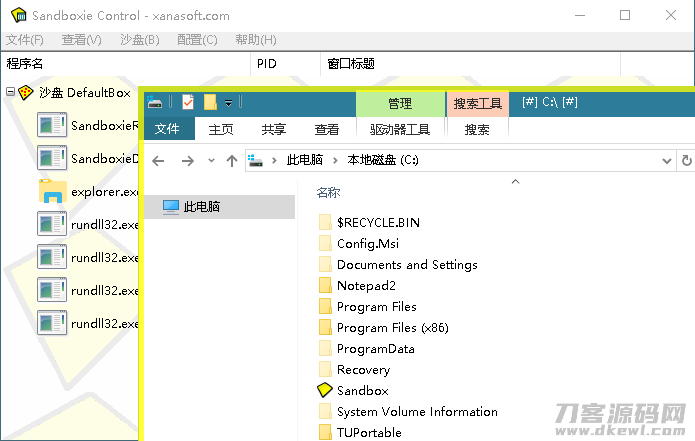Go forward with the right arrow button
This screenshot has width=695, height=441.
188,161
